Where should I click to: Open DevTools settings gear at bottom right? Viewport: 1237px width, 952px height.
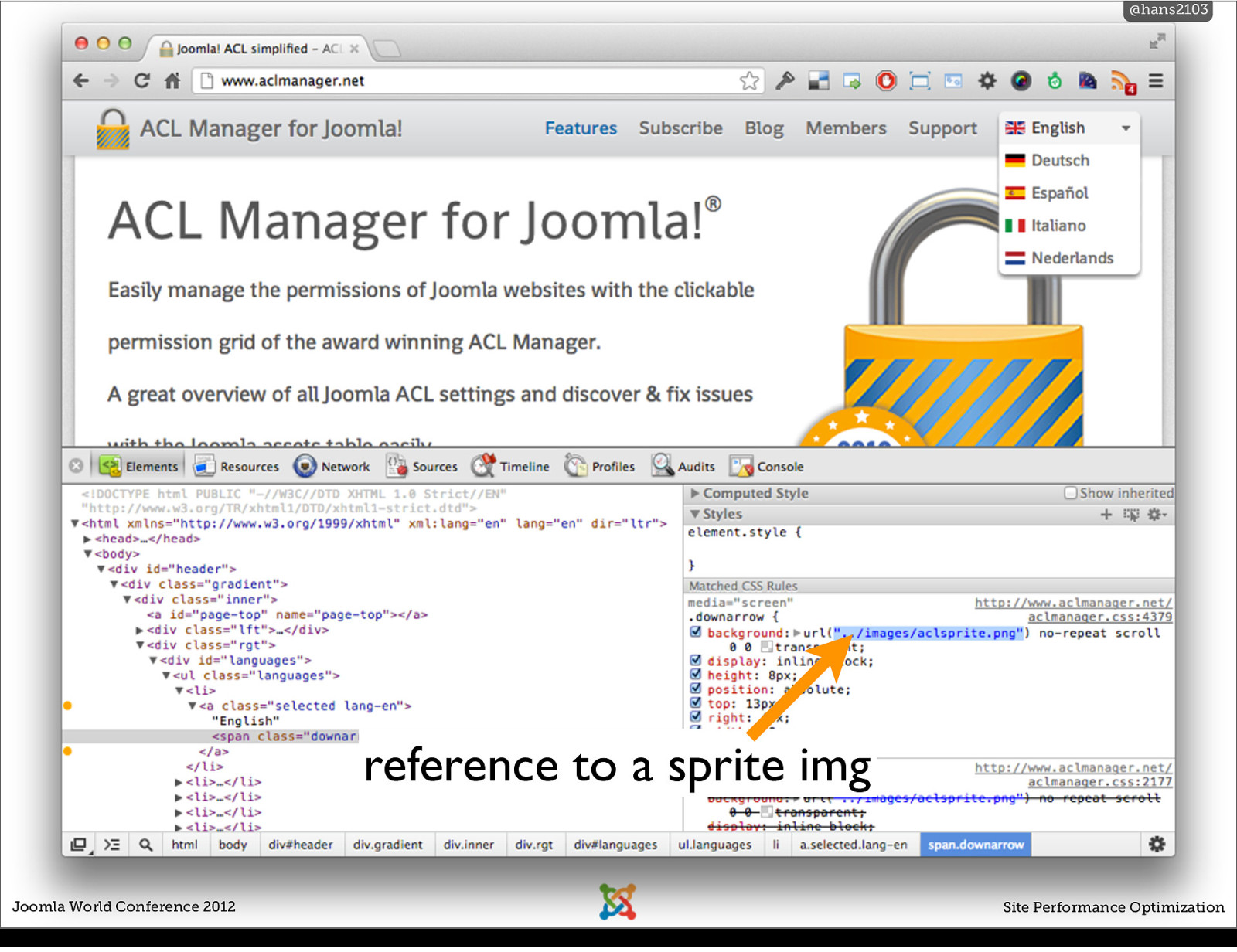coord(1157,844)
